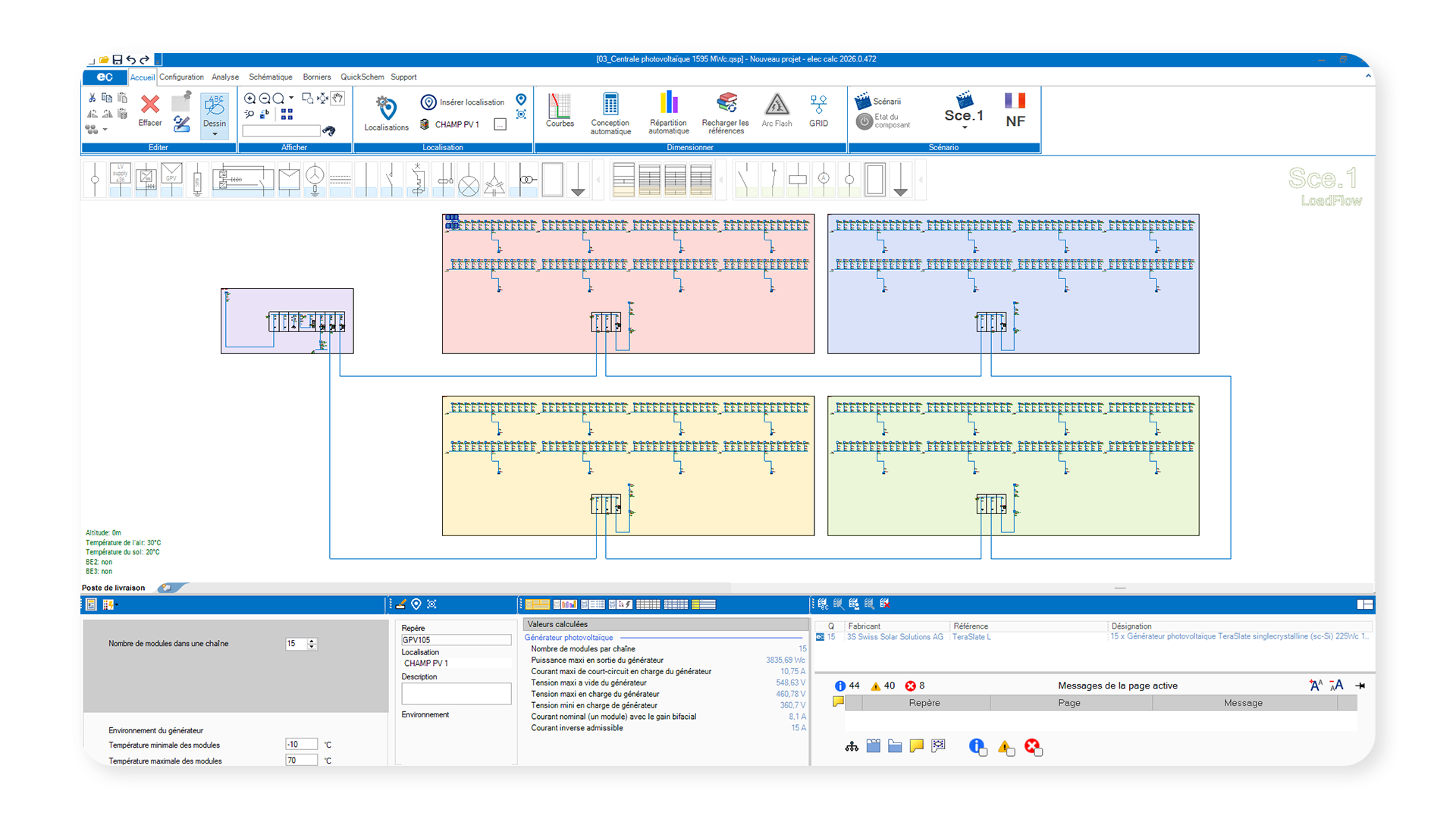Click Insérer localisation button
This screenshot has height=819, width=1456.
463,102
